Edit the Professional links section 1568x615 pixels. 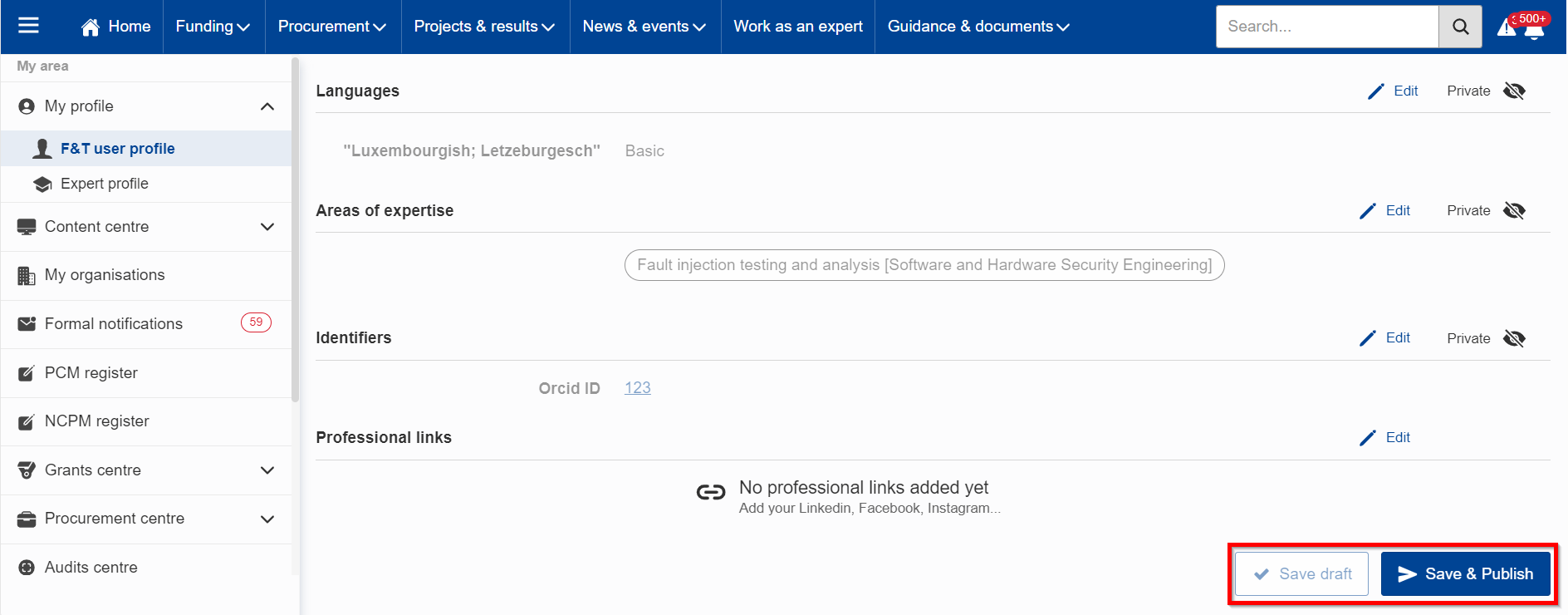point(1384,438)
